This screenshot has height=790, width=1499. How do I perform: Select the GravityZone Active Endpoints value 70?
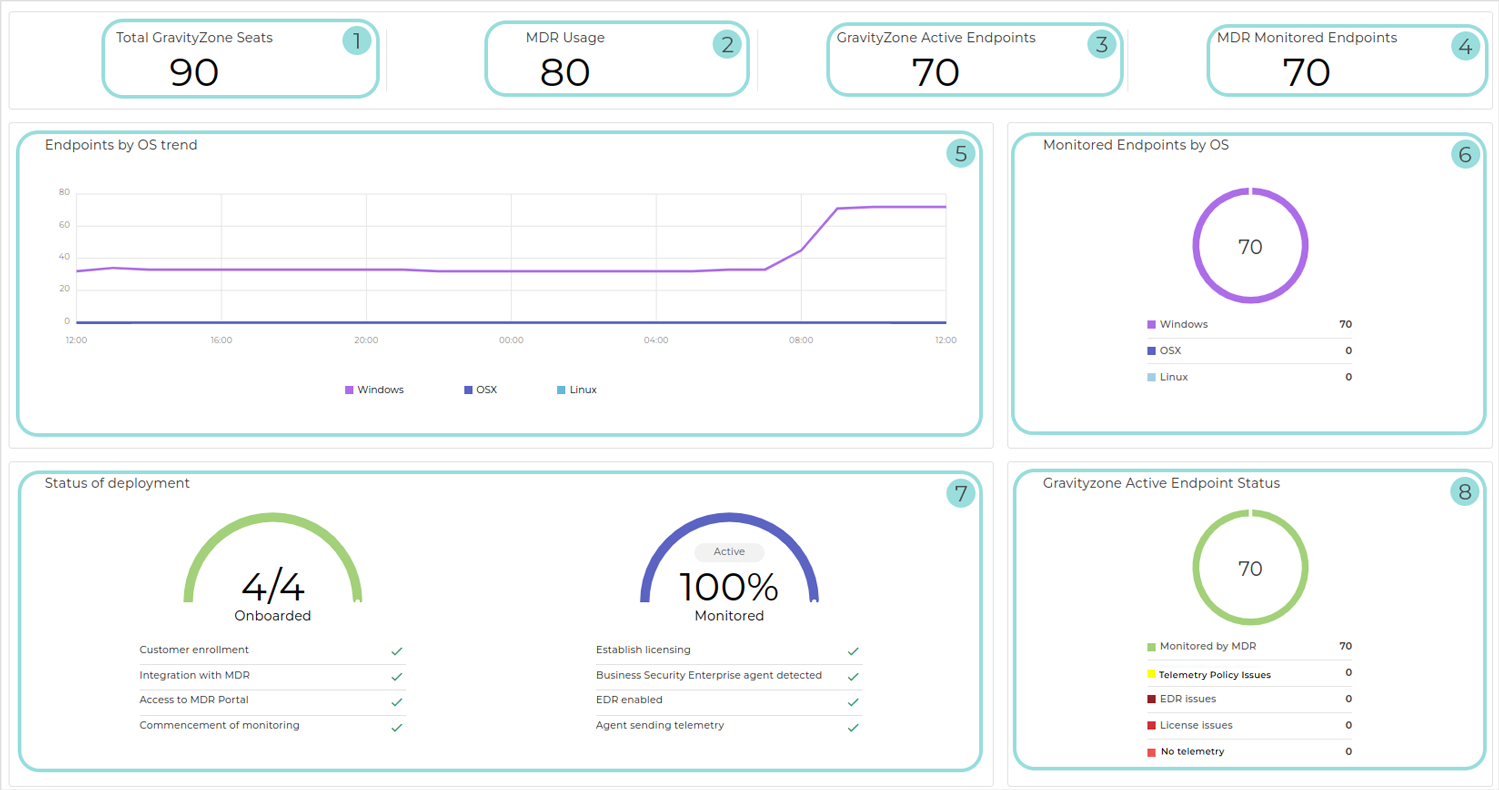(x=935, y=73)
